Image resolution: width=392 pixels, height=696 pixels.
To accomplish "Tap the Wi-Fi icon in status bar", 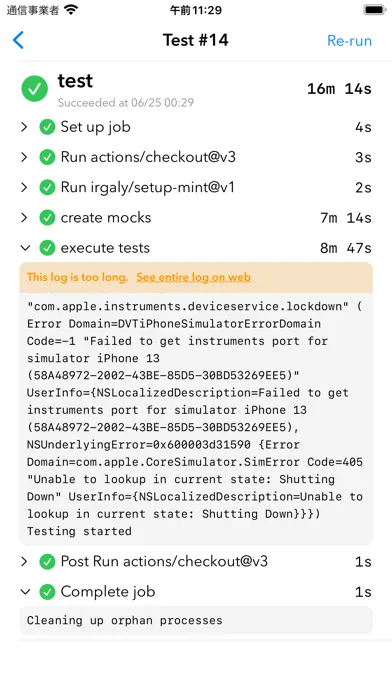I will tap(71, 10).
